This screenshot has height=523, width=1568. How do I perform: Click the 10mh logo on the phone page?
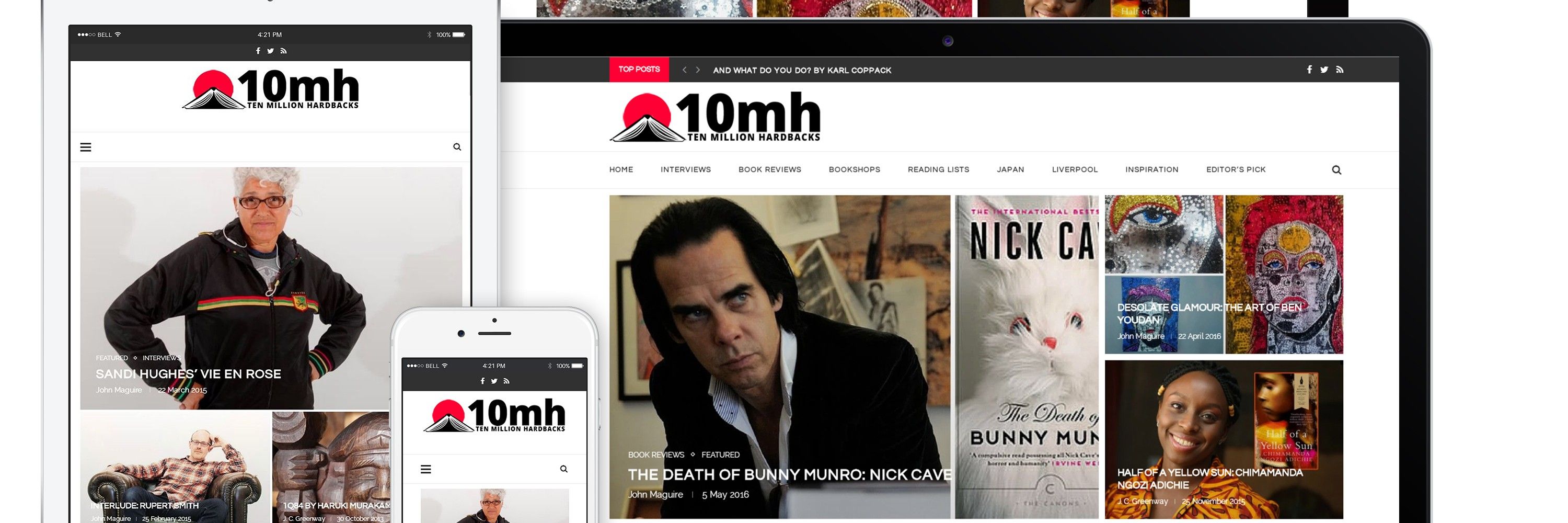tap(494, 415)
